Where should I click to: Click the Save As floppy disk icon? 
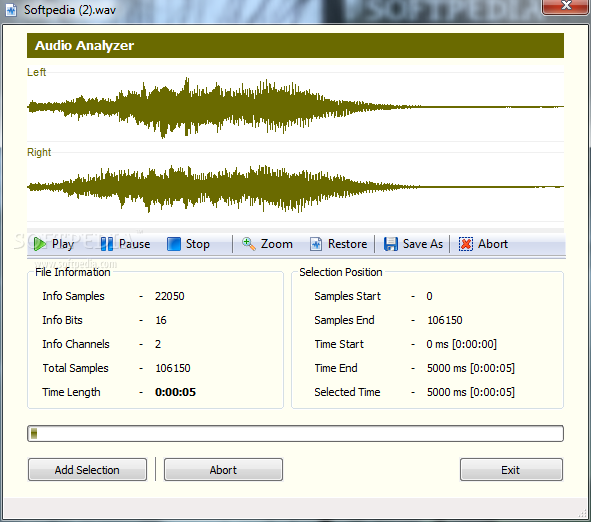point(391,244)
